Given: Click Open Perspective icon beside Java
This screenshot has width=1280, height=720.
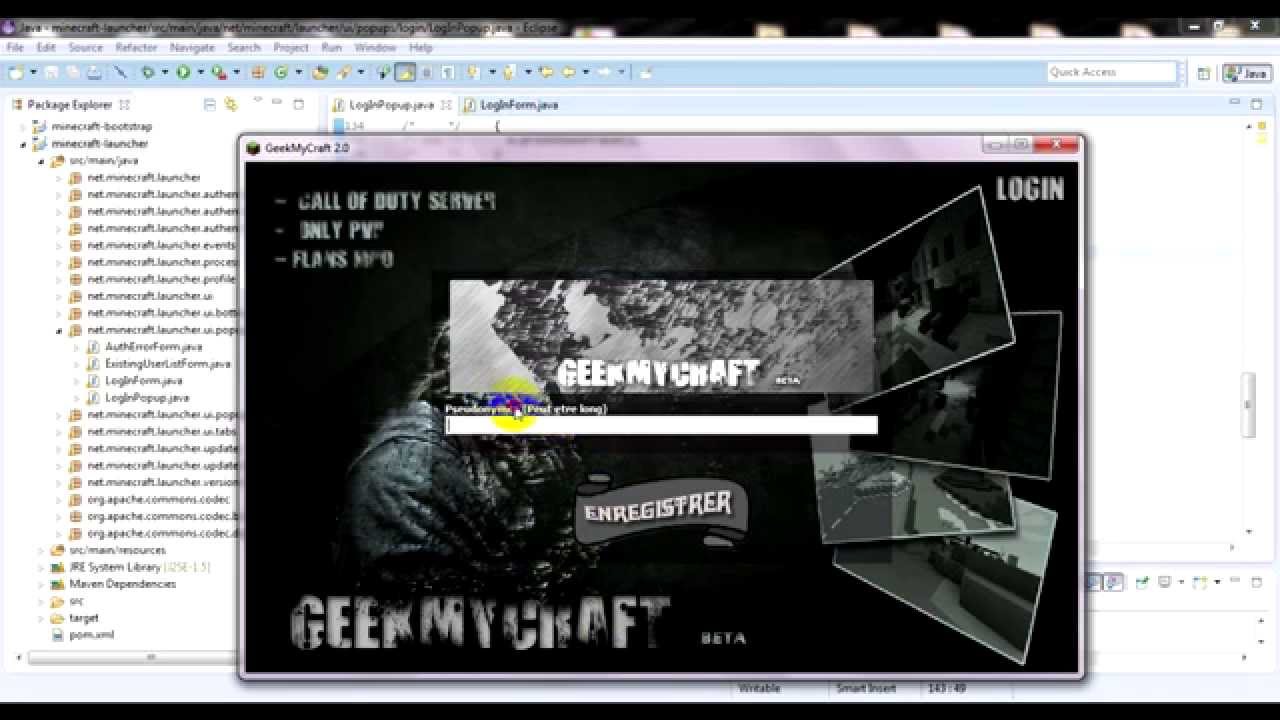Looking at the screenshot, I should point(1204,73).
